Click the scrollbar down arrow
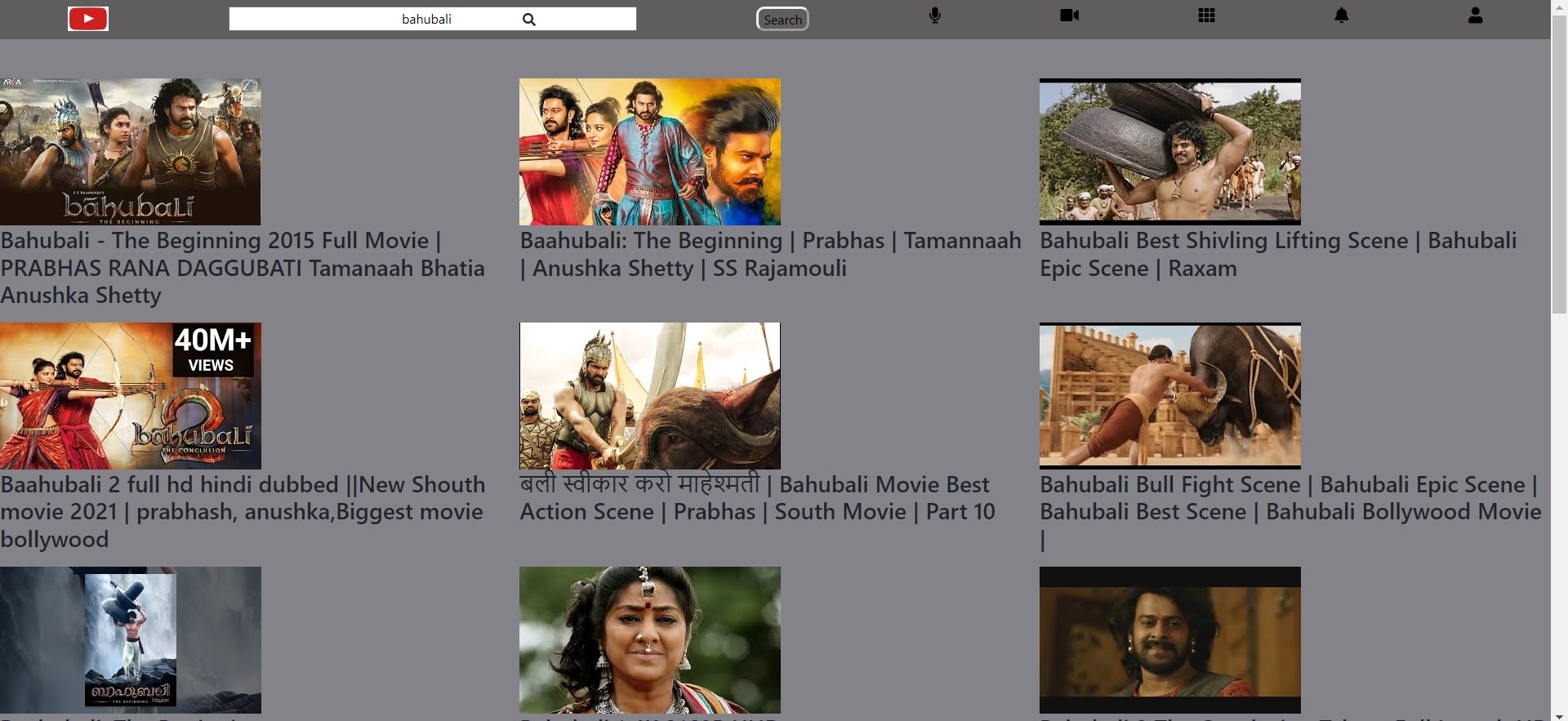Viewport: 1568px width, 721px height. tap(1559, 716)
